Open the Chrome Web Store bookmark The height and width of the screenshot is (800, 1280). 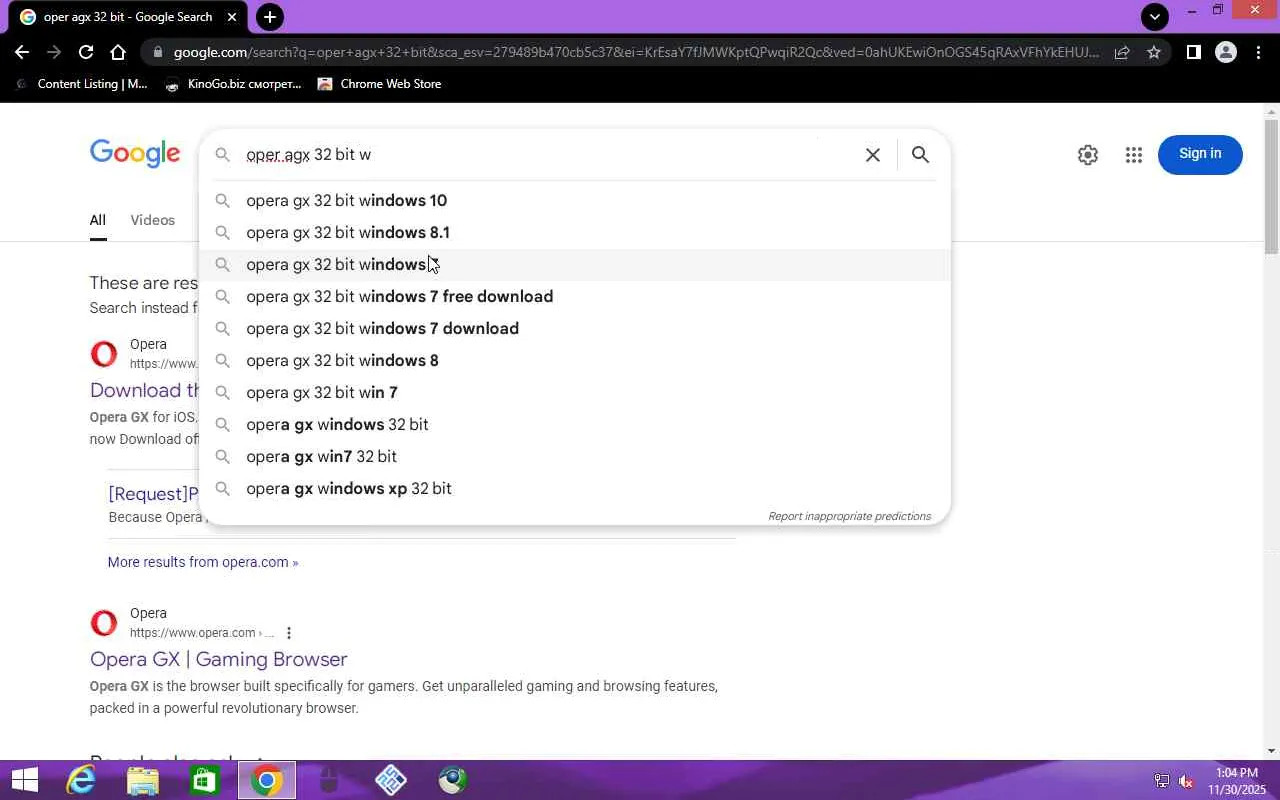[x=380, y=84]
